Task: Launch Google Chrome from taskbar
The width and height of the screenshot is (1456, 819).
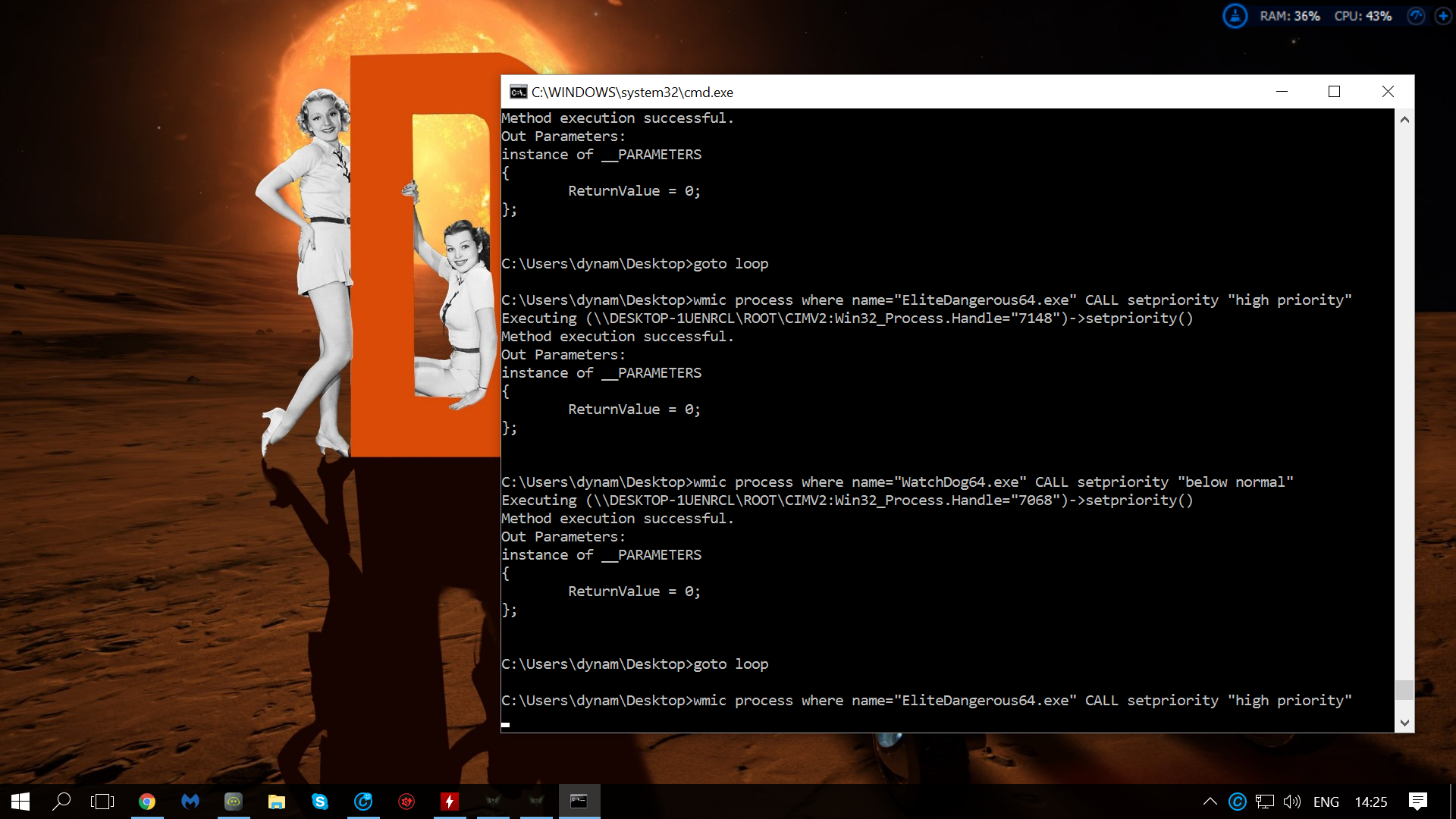Action: 147,802
